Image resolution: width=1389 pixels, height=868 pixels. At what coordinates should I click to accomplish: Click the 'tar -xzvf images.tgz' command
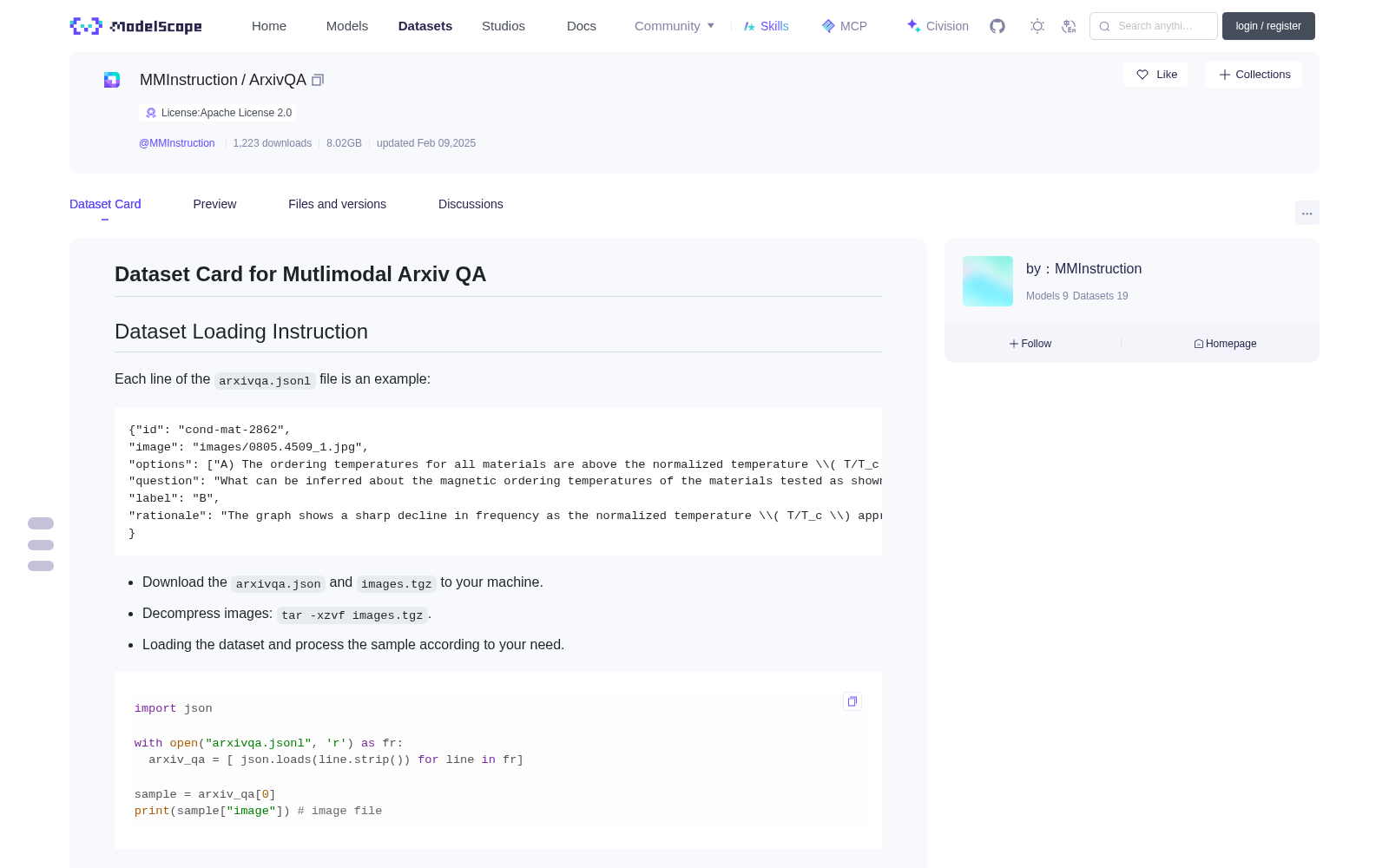tap(352, 615)
